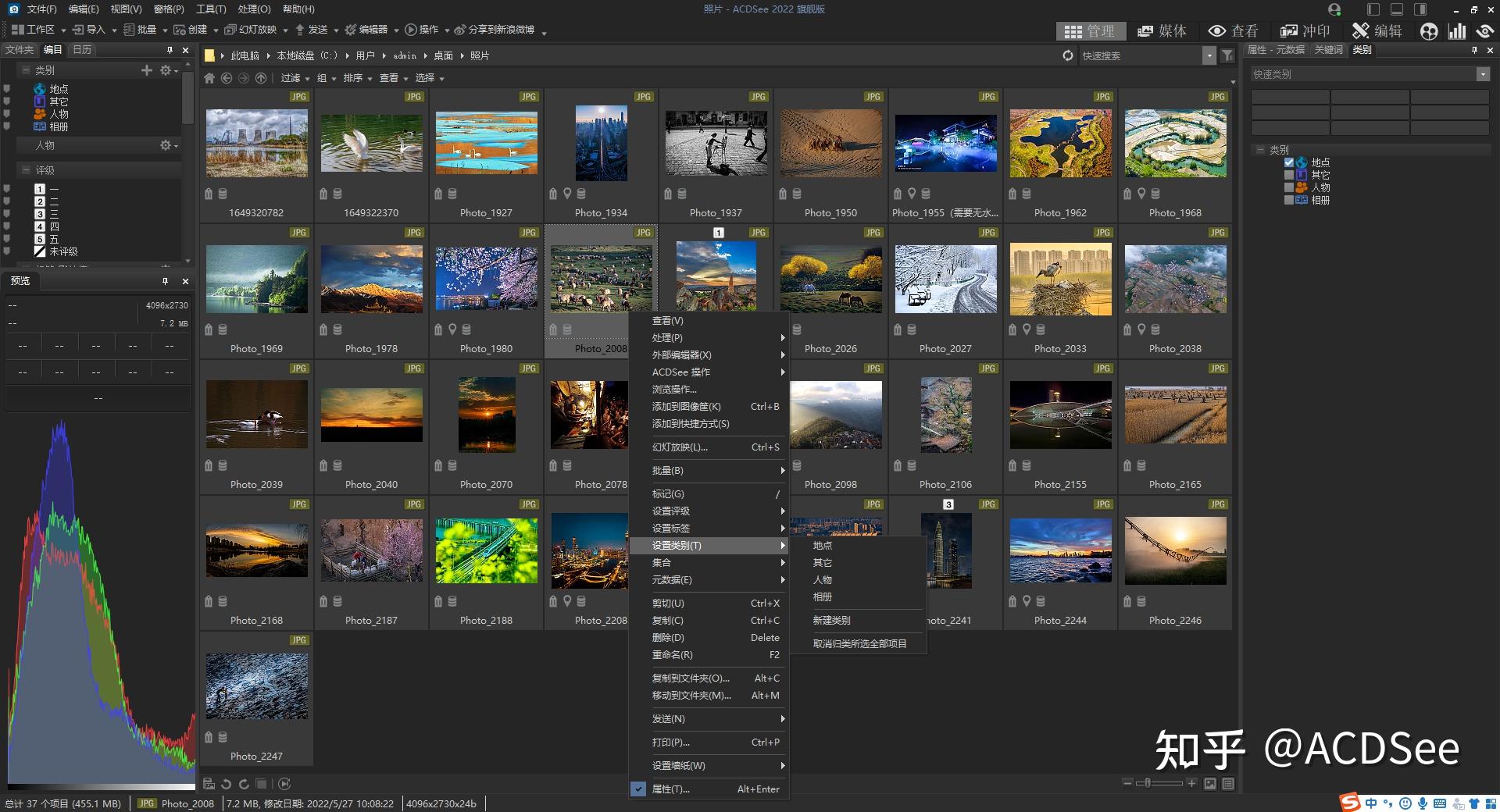Navigate up one folder level arrow

pos(261,78)
